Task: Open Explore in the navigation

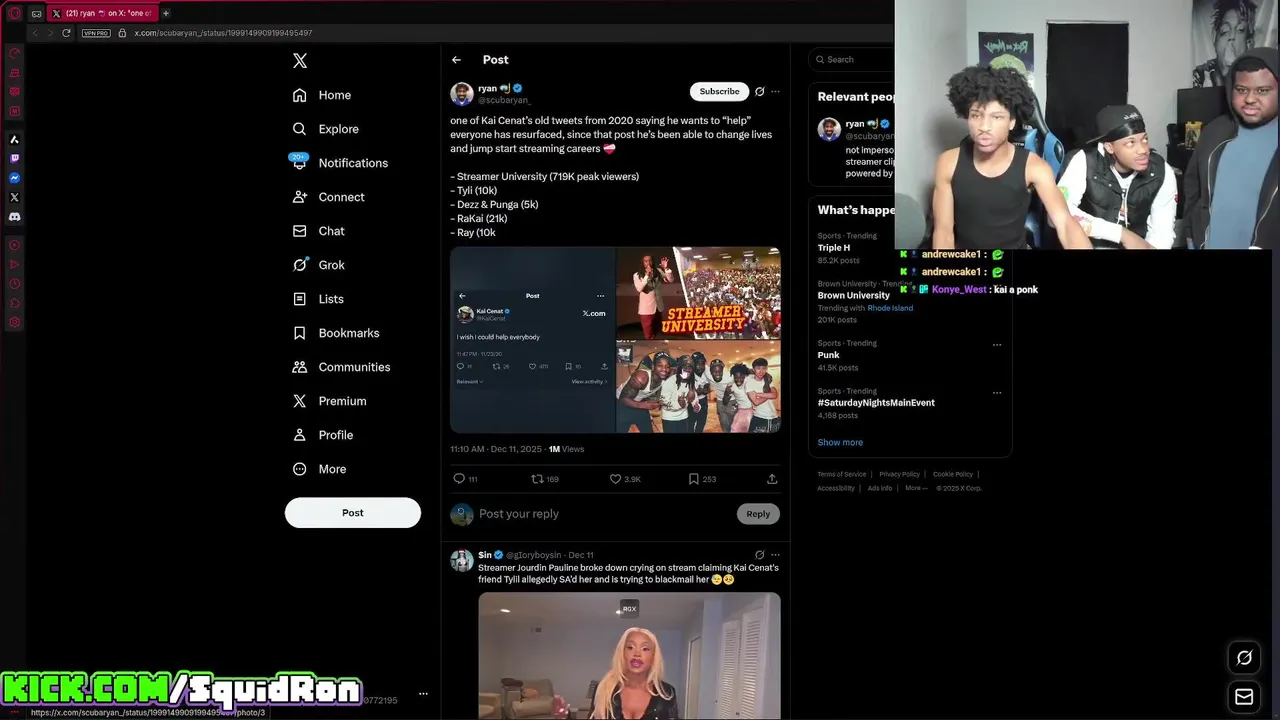Action: (x=326, y=129)
